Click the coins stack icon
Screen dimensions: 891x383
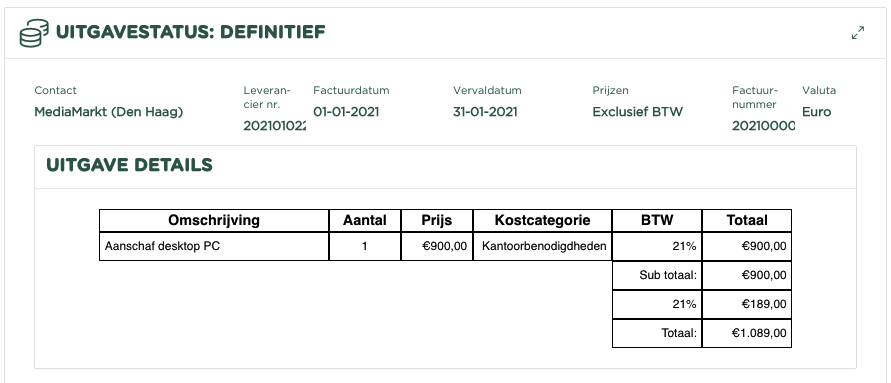tap(34, 33)
